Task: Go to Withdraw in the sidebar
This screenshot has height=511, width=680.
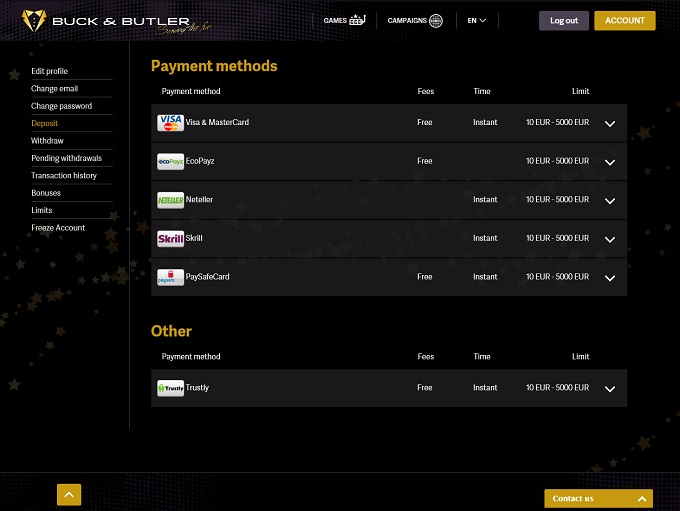Action: 47,141
